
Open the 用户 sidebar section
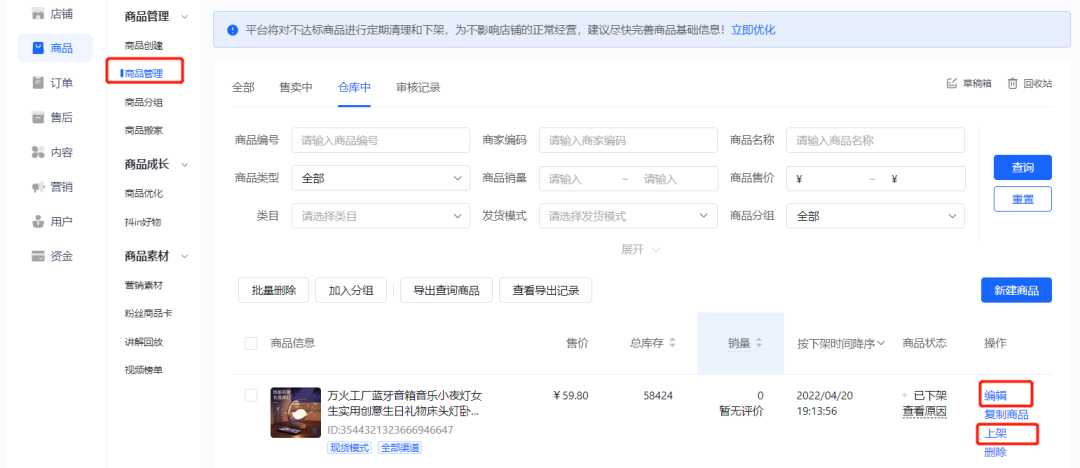[x=54, y=222]
